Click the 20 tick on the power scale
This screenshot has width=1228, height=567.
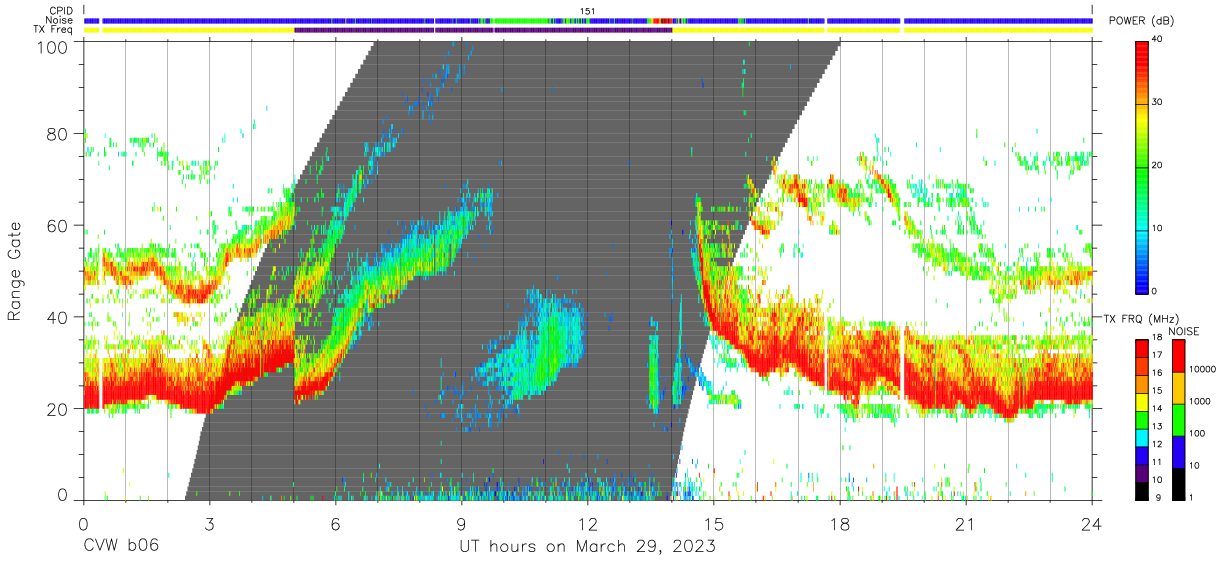(1159, 166)
